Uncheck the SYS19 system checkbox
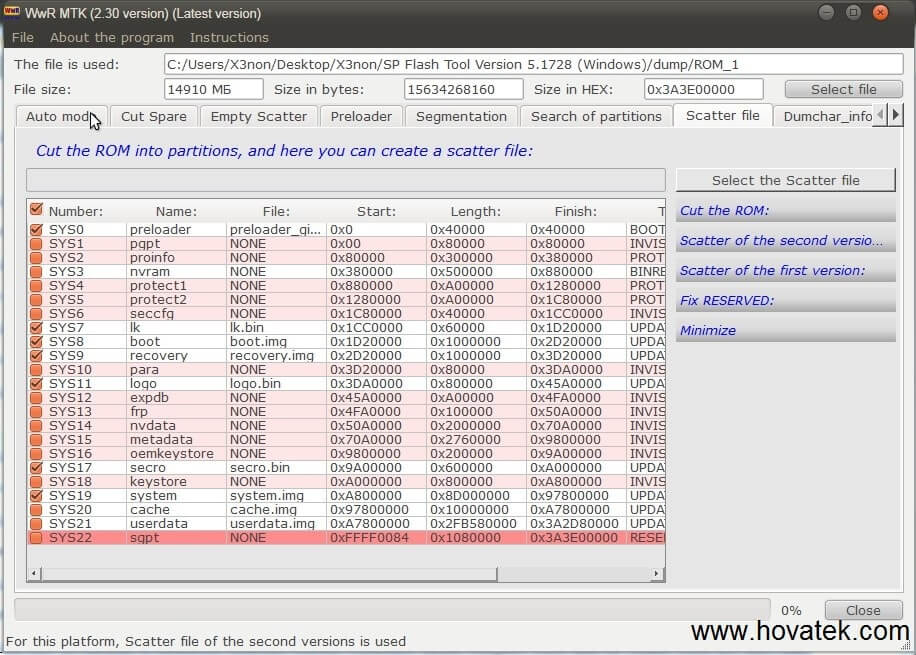Screen dimensions: 916x655 pos(36,496)
